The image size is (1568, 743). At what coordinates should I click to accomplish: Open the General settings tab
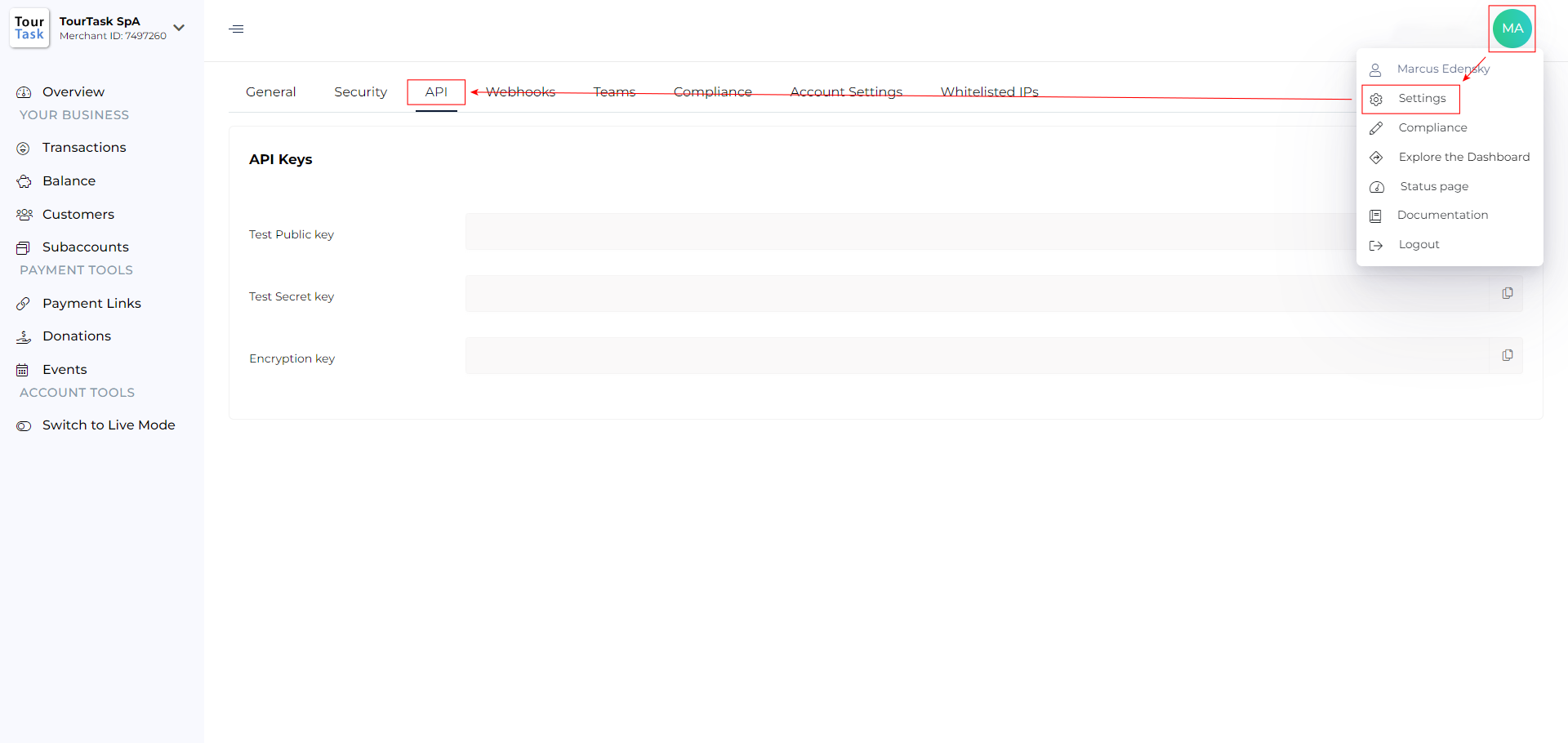270,92
